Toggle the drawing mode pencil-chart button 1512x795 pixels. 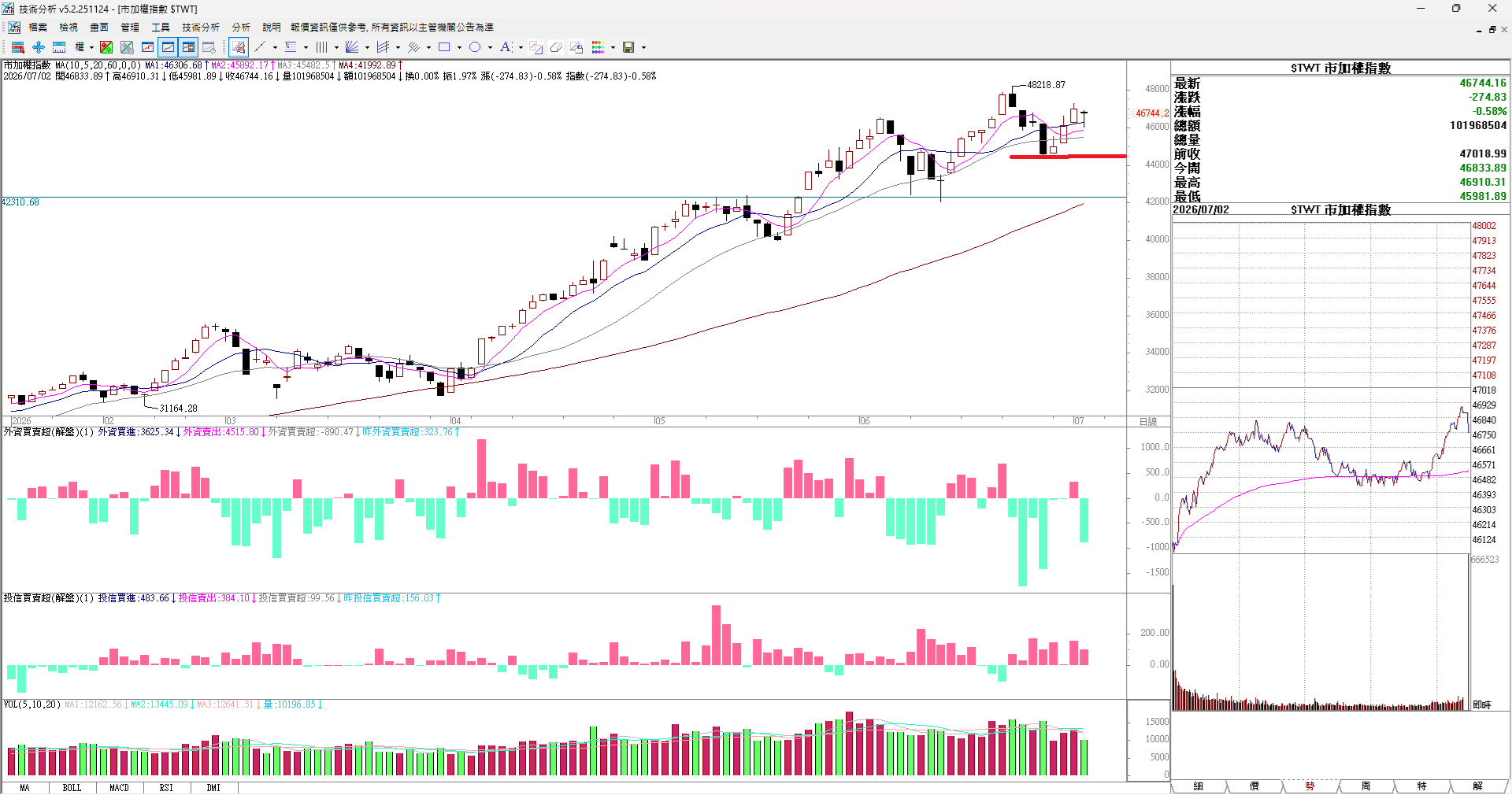(239, 47)
